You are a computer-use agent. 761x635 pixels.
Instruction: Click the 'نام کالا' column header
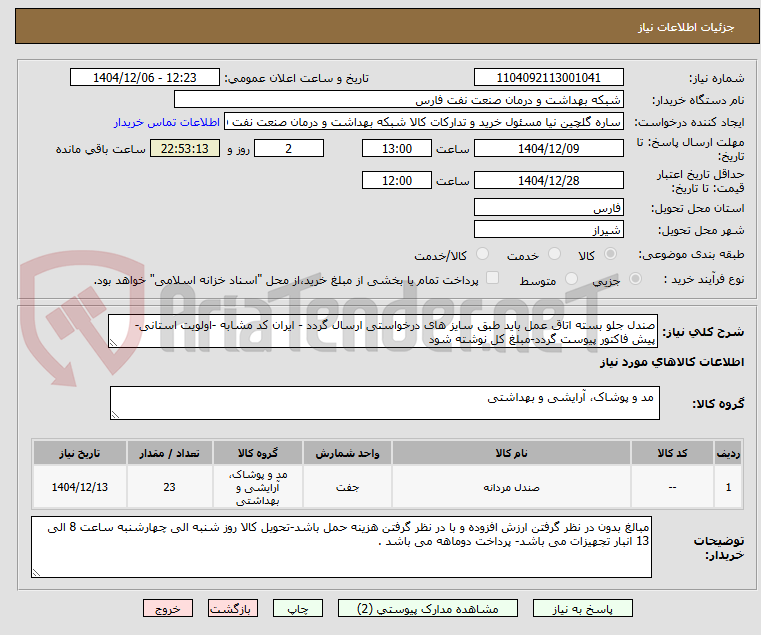click(511, 453)
